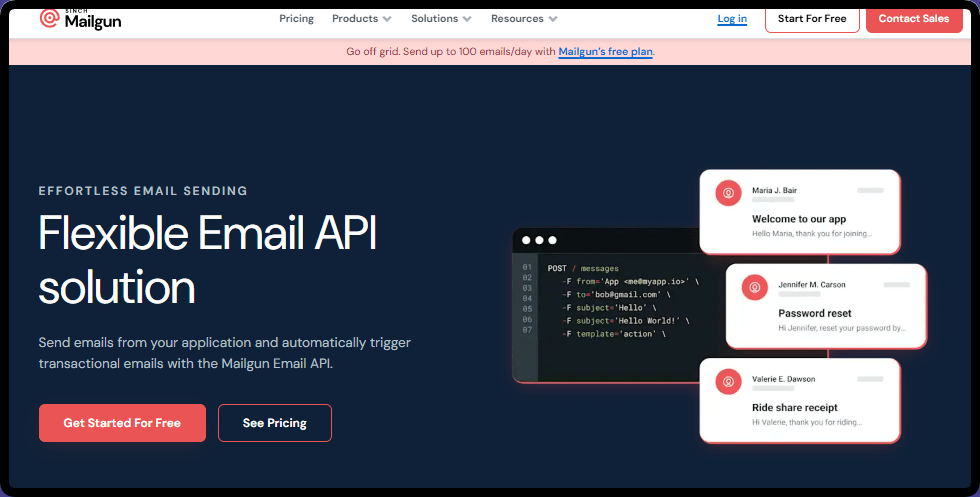Click the template='action' code line
This screenshot has width=980, height=497.
coord(614,334)
